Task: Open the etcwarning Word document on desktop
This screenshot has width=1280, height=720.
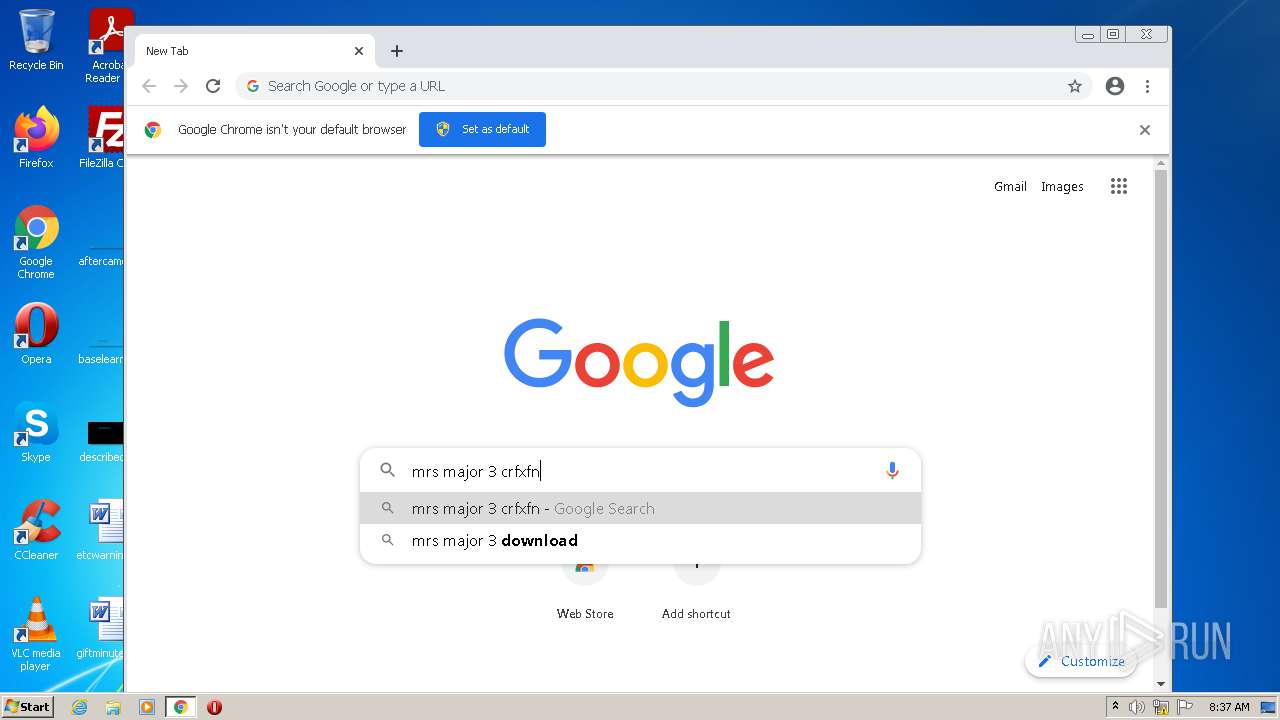Action: click(101, 530)
